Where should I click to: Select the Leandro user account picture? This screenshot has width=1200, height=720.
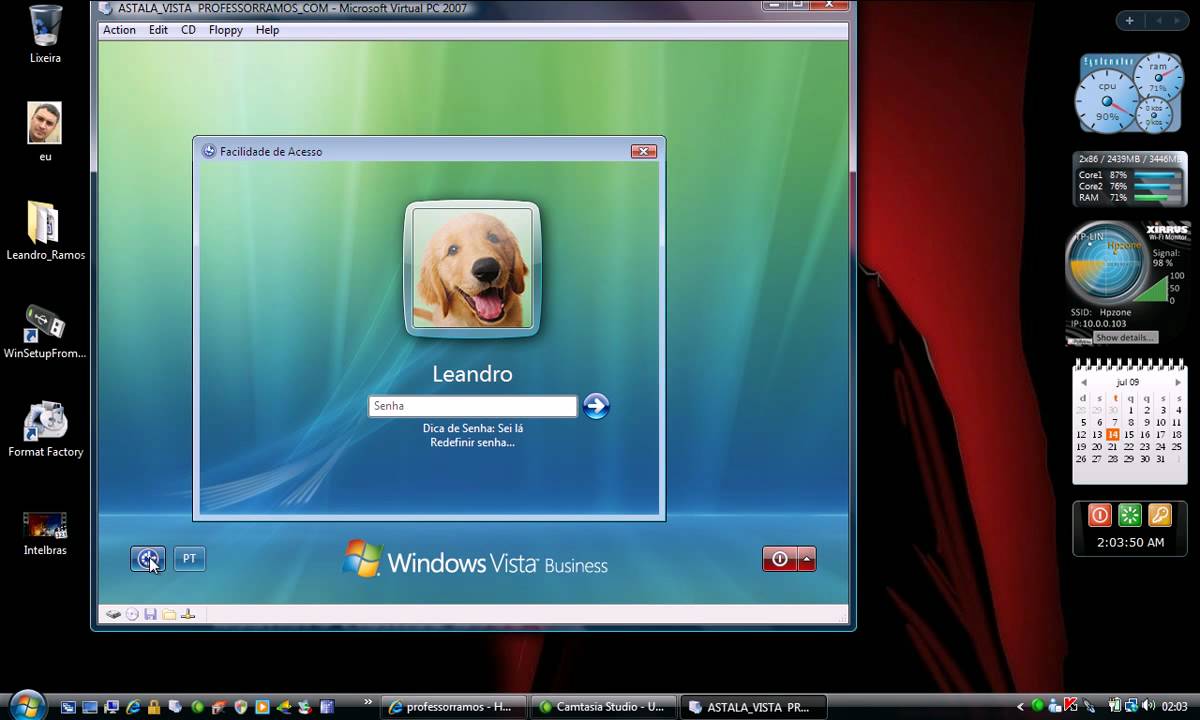click(x=472, y=268)
